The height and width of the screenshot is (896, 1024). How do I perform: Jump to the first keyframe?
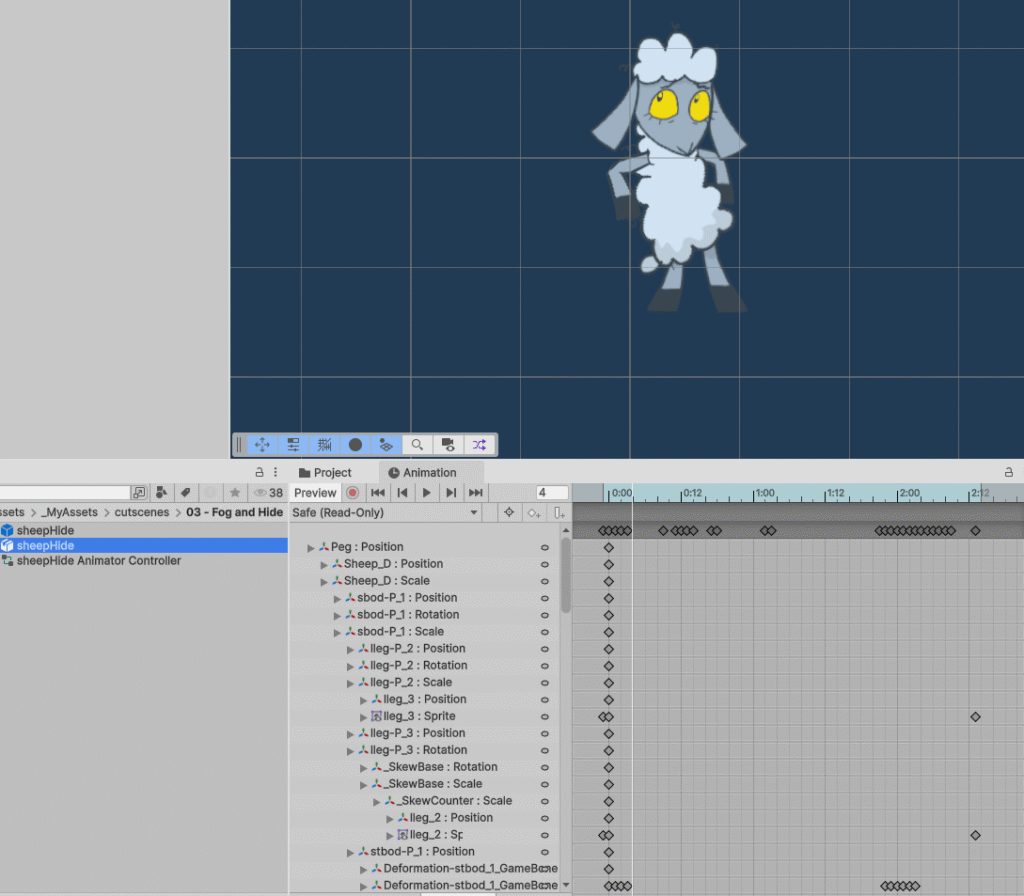[x=378, y=492]
